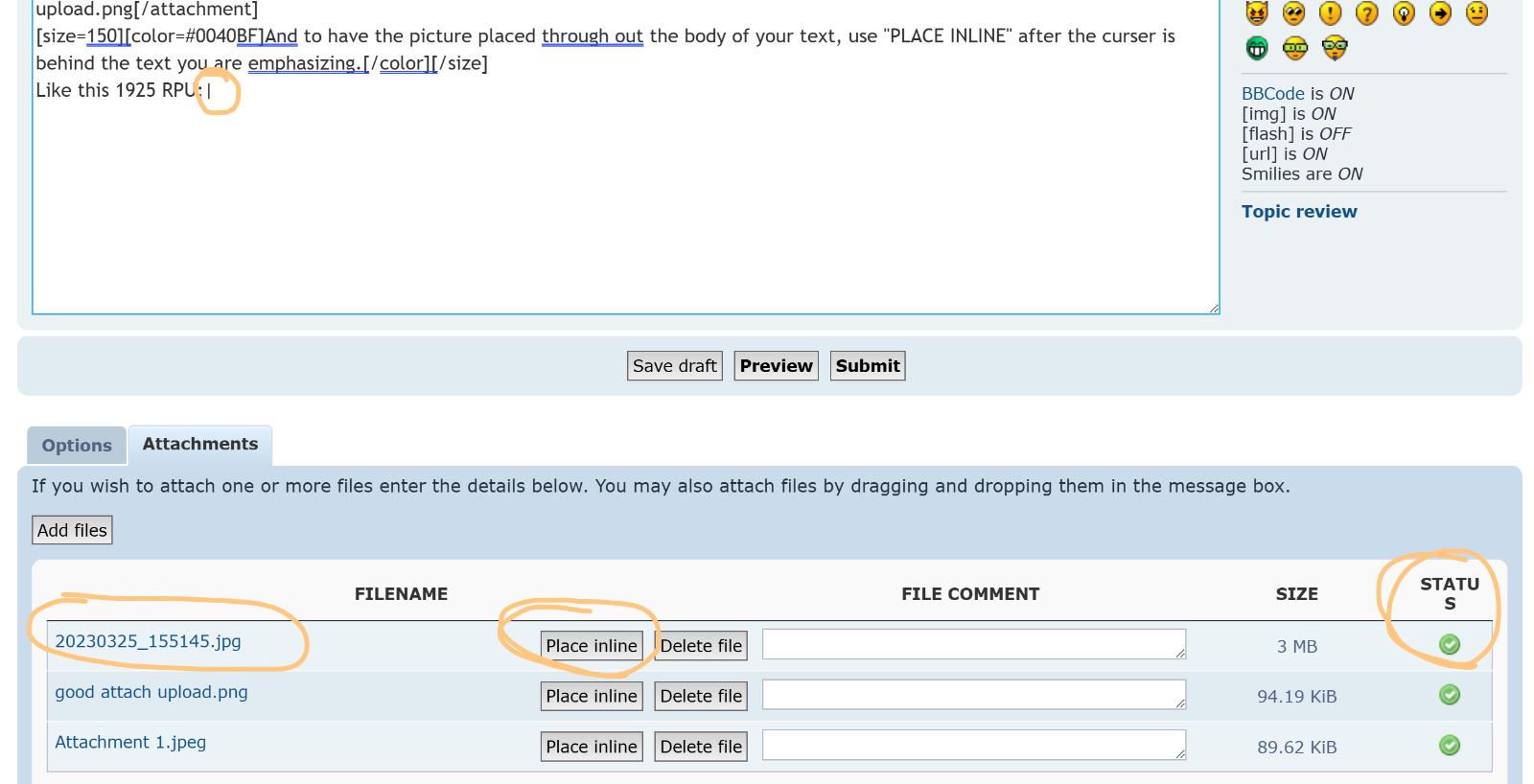Insert the arrow smiley

click(x=1440, y=13)
